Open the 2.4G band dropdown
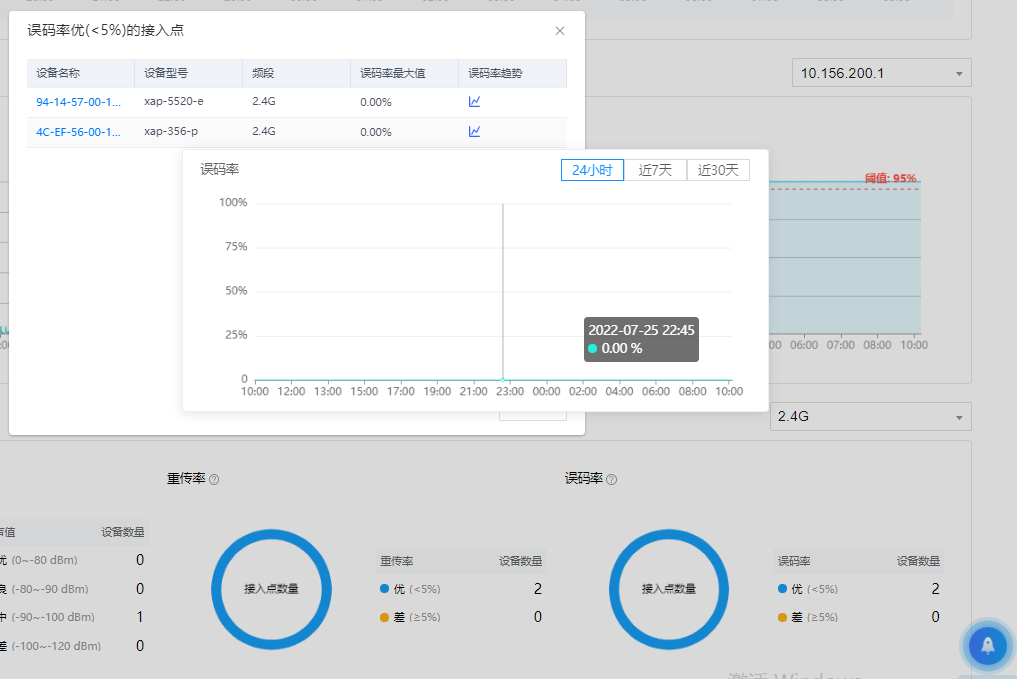 tap(870, 416)
